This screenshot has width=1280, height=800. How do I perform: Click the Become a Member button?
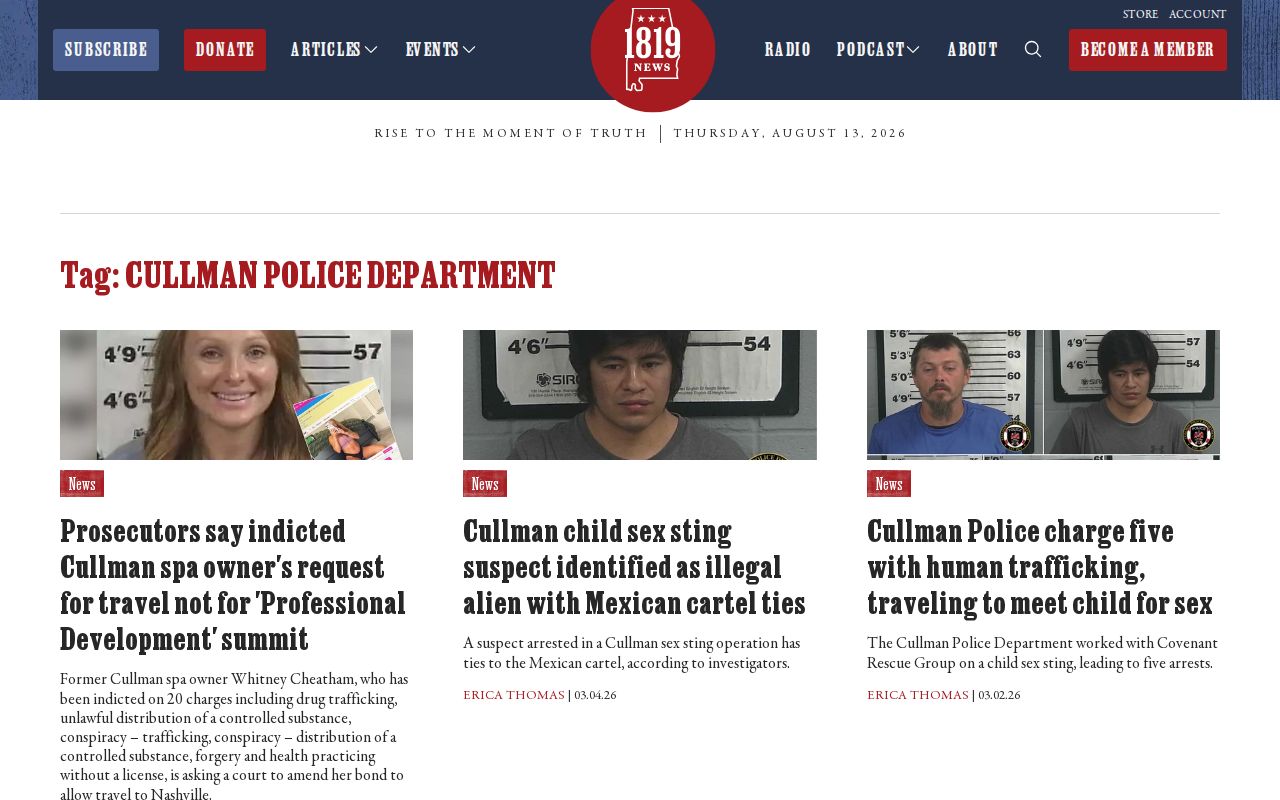tap(1148, 50)
